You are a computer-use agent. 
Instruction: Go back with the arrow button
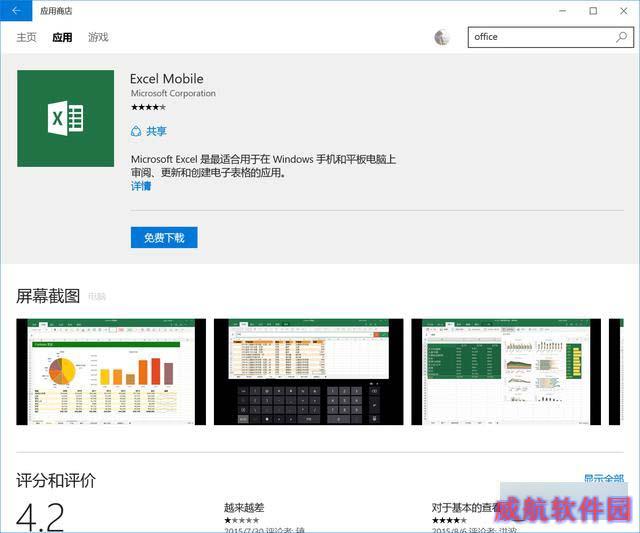pyautogui.click(x=16, y=11)
